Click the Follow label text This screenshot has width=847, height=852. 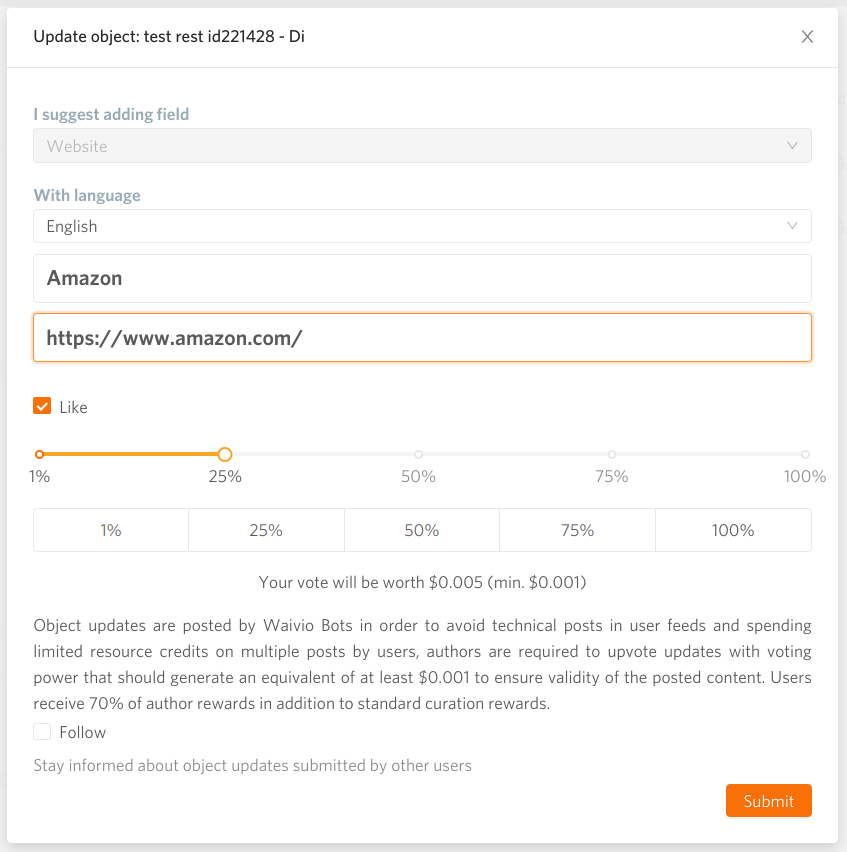(83, 732)
